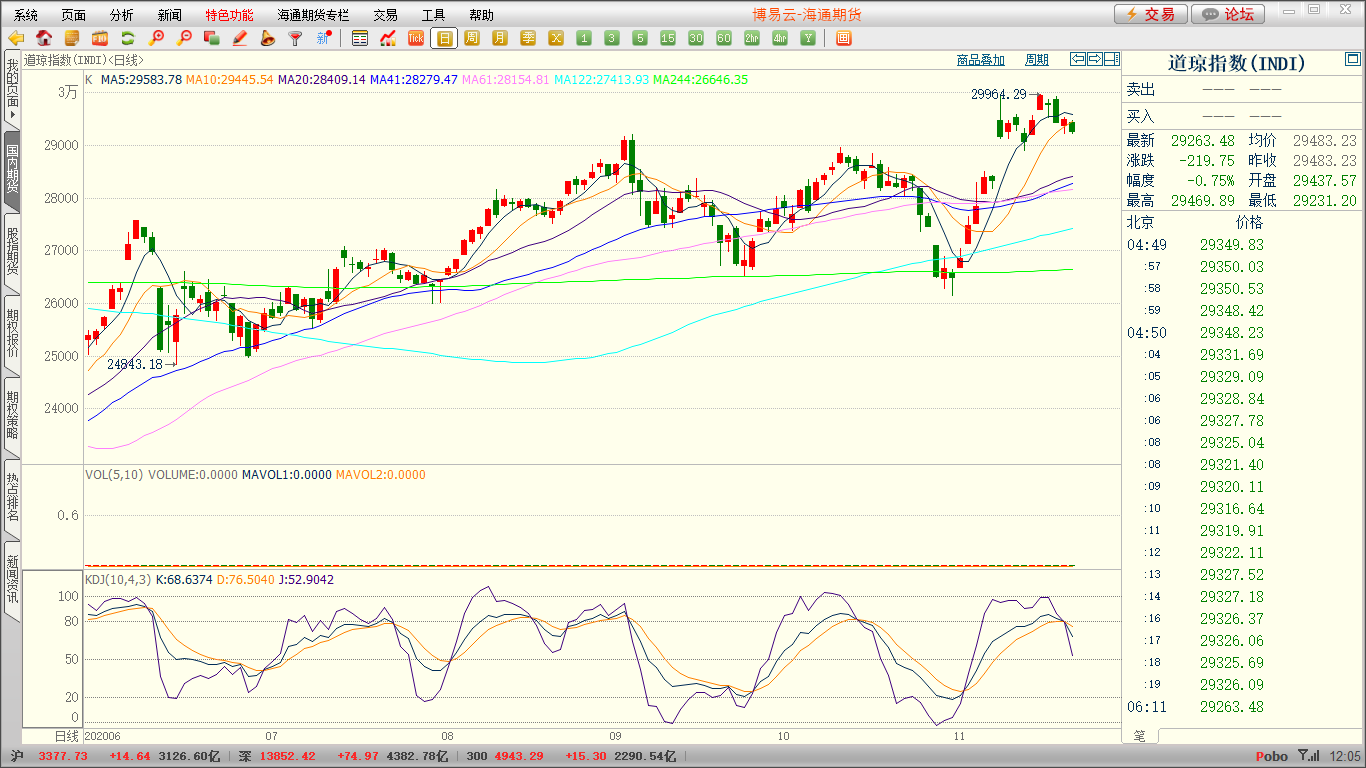
Task: Open the 页面 menu
Action: [74, 15]
